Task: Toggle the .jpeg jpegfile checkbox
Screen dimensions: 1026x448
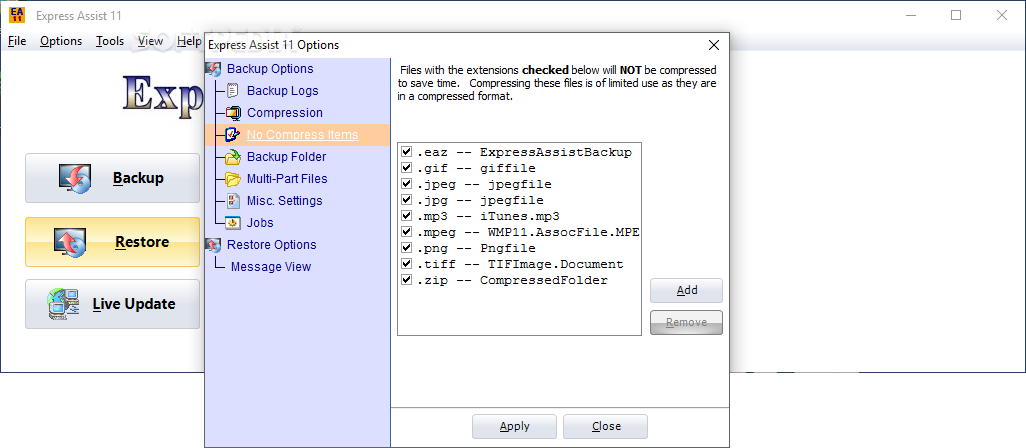Action: click(406, 184)
